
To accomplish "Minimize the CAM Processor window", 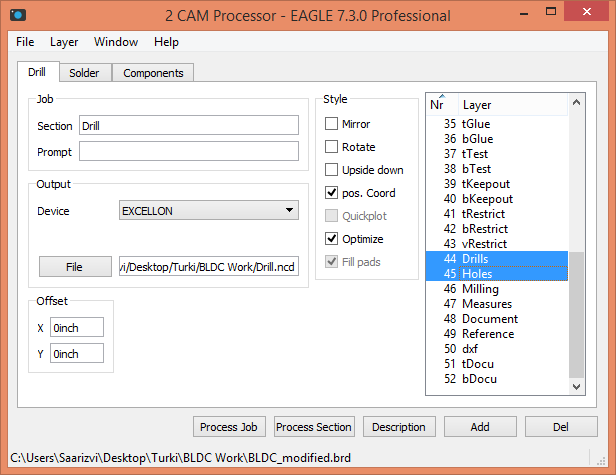I will [x=524, y=14].
